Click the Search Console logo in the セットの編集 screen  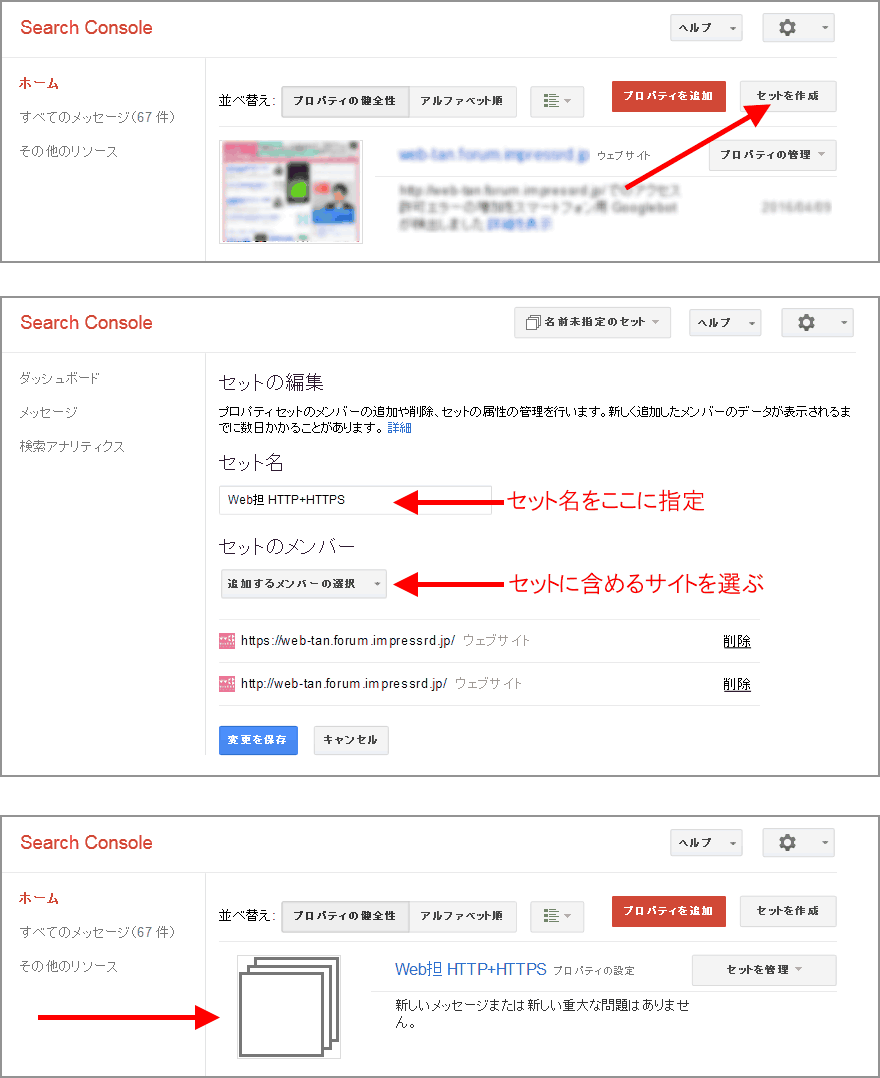pyautogui.click(x=87, y=322)
